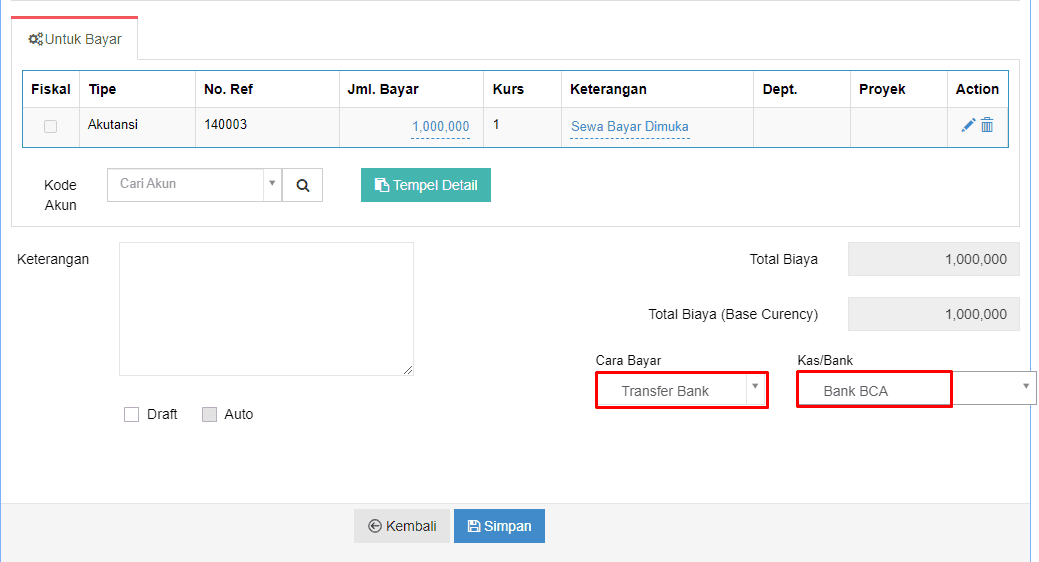Image resolution: width=1039 pixels, height=562 pixels.
Task: Enable the Draft checkbox
Action: [x=131, y=414]
